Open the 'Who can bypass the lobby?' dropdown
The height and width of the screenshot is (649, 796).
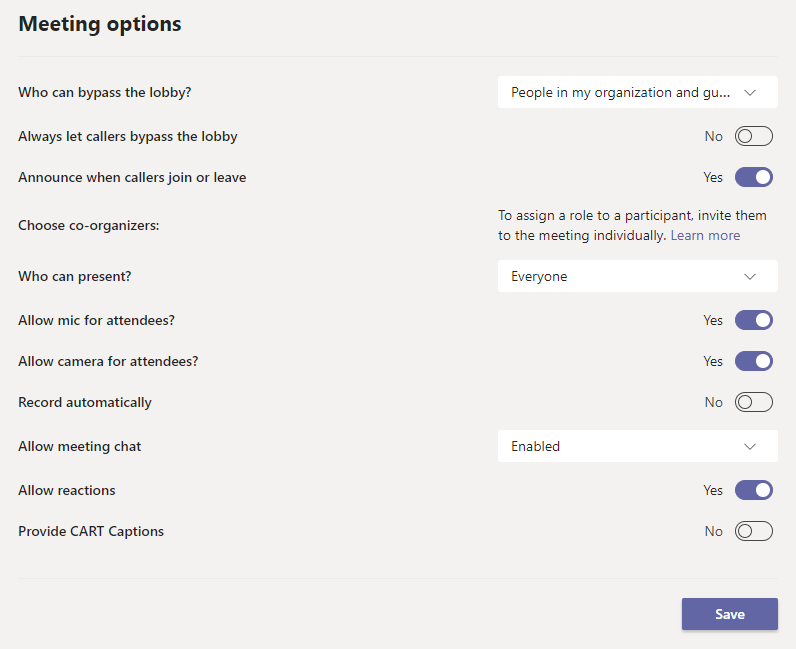[637, 92]
